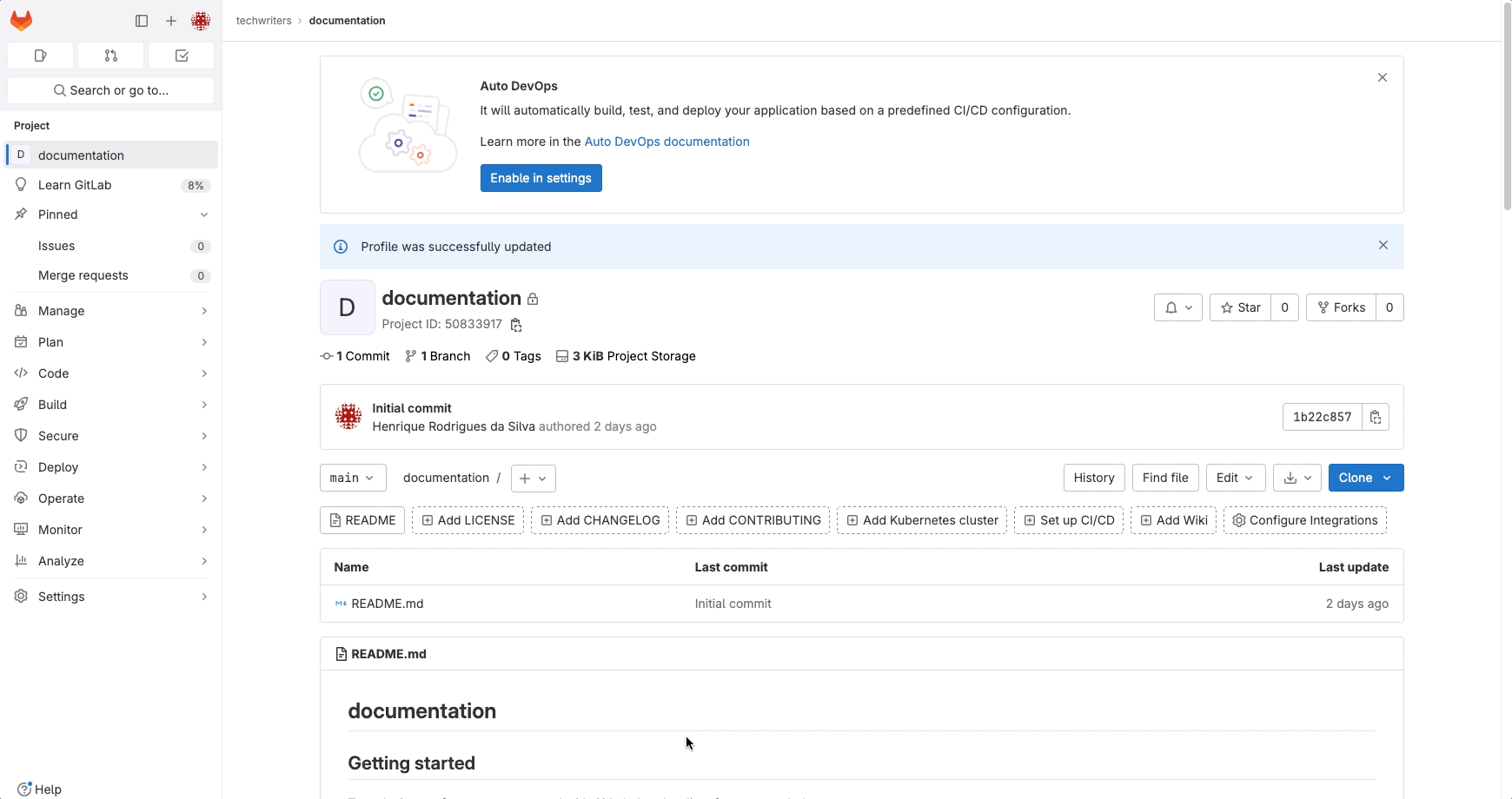Click the Enable in settings button
The image size is (1512, 799).
pos(540,177)
